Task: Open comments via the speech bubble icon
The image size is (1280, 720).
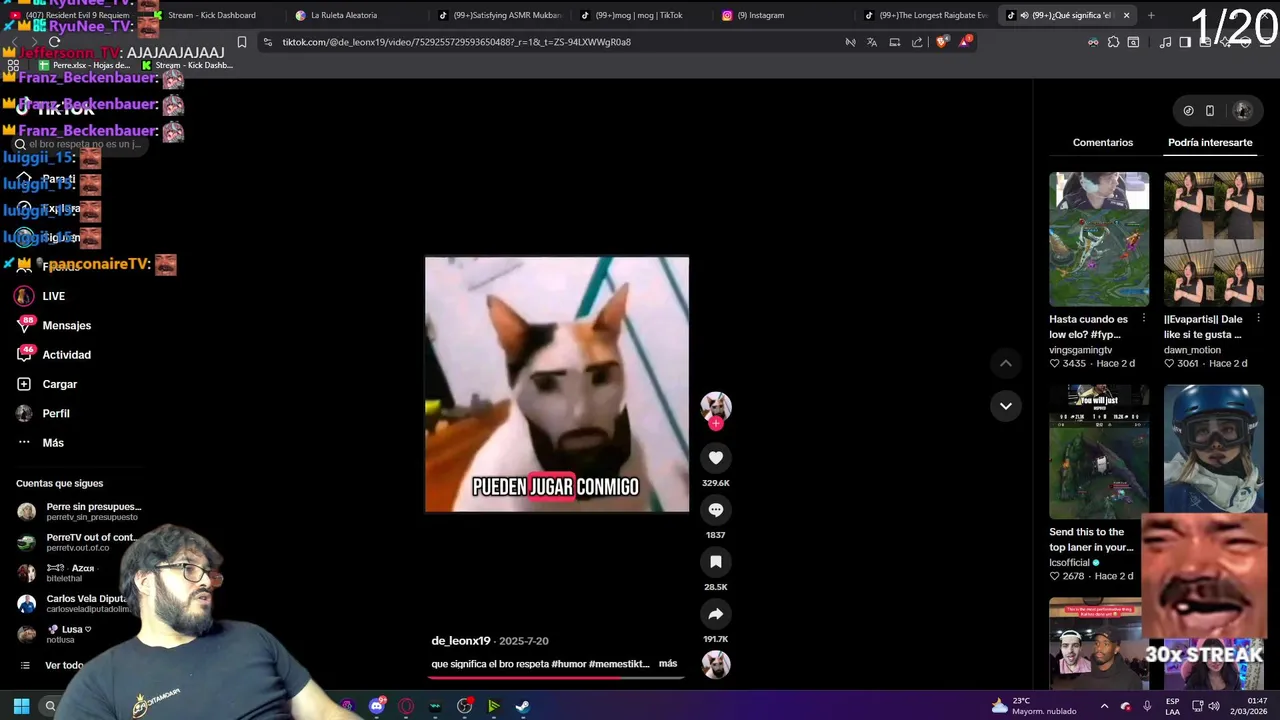Action: (715, 510)
